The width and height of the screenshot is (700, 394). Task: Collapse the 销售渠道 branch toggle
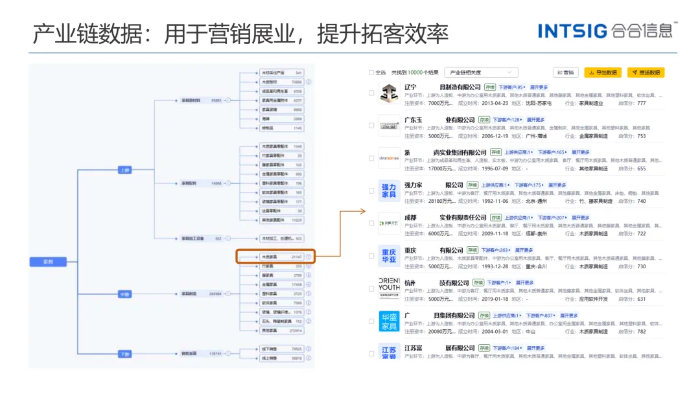228,353
